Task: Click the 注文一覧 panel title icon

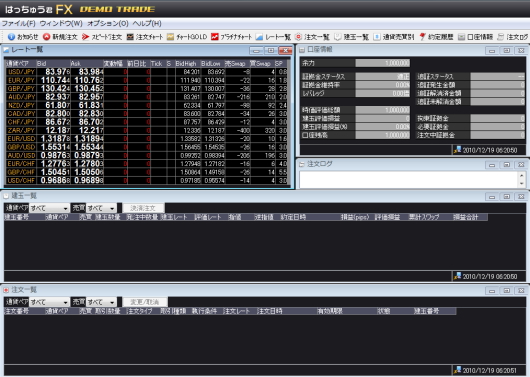Action: pyautogui.click(x=6, y=290)
